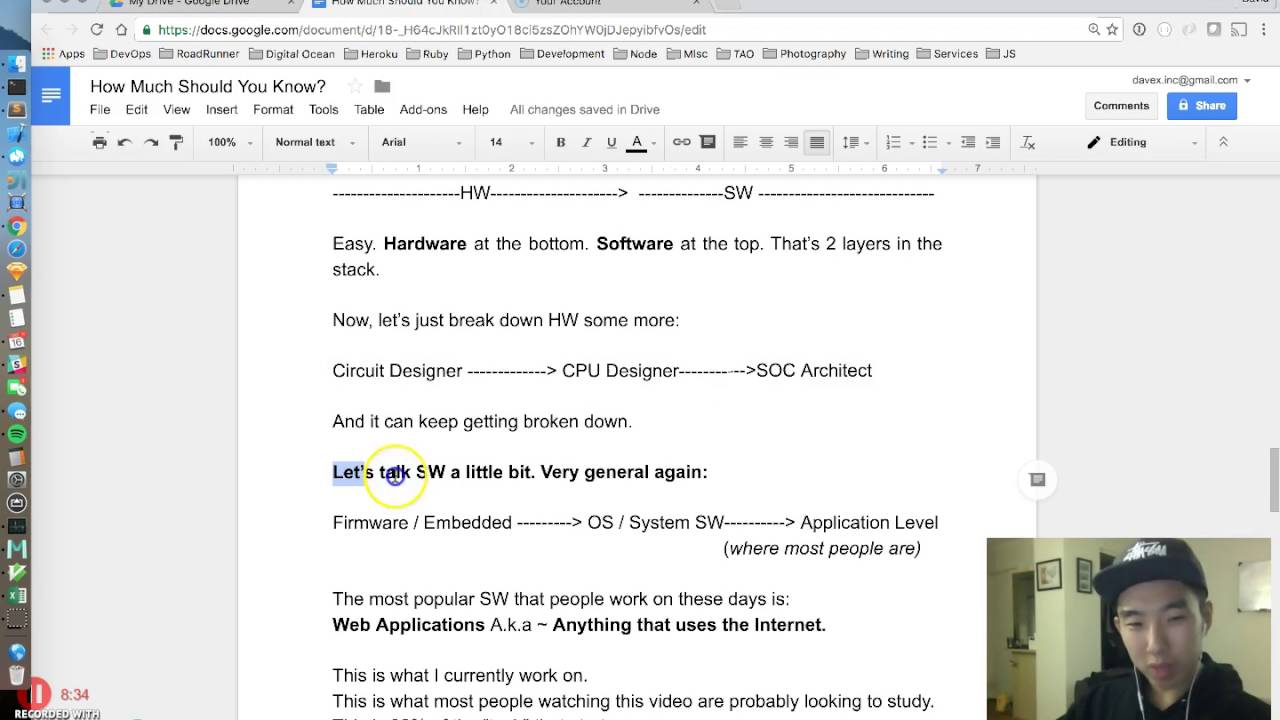Image resolution: width=1280 pixels, height=720 pixels.
Task: Open the Help menu
Action: 475,109
